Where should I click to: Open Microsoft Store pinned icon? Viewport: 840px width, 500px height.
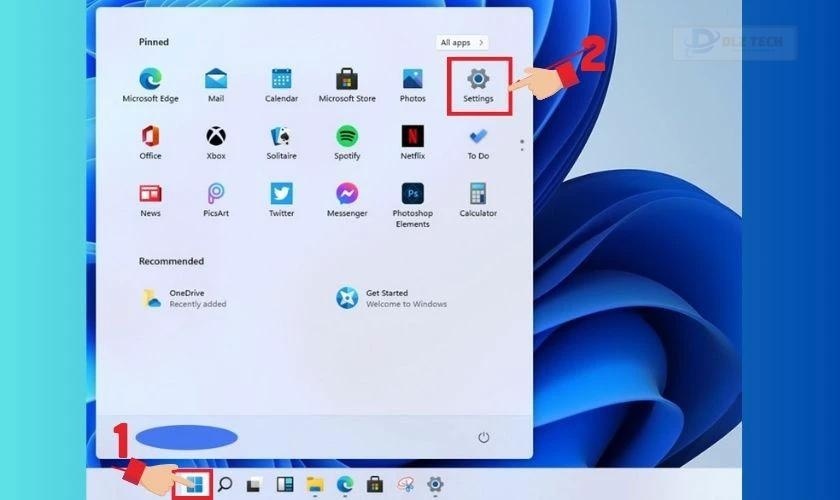tap(346, 79)
